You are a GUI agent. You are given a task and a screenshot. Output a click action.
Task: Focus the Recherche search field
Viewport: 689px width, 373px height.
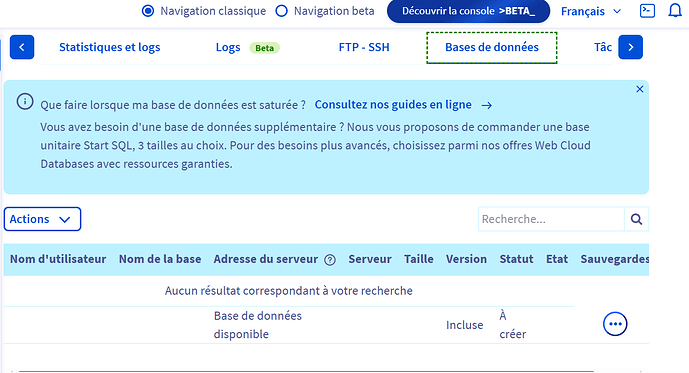tap(551, 219)
